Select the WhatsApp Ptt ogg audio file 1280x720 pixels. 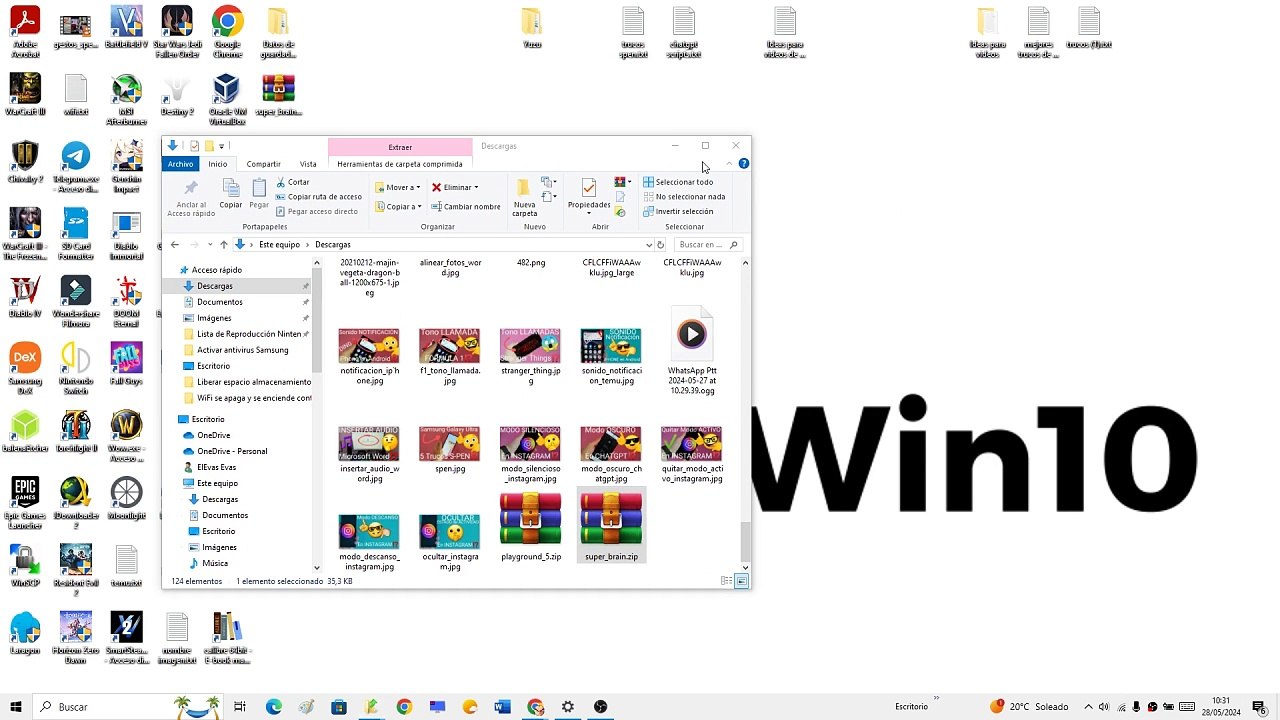[x=692, y=352]
